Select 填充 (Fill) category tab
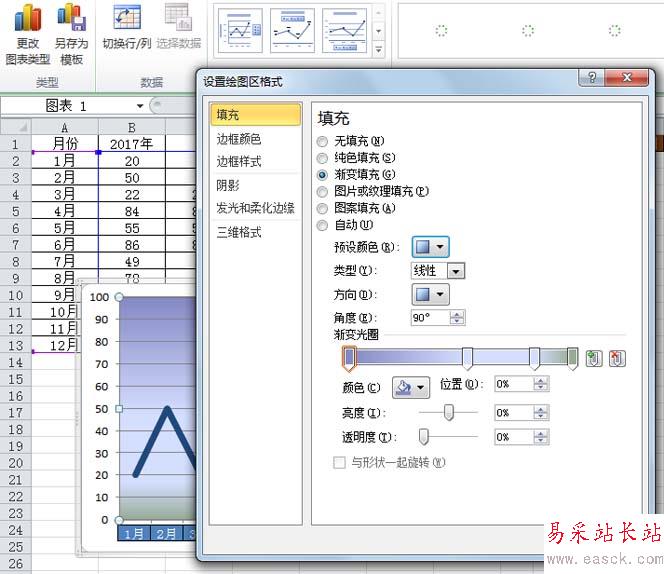The height and width of the screenshot is (574, 664). pos(255,115)
